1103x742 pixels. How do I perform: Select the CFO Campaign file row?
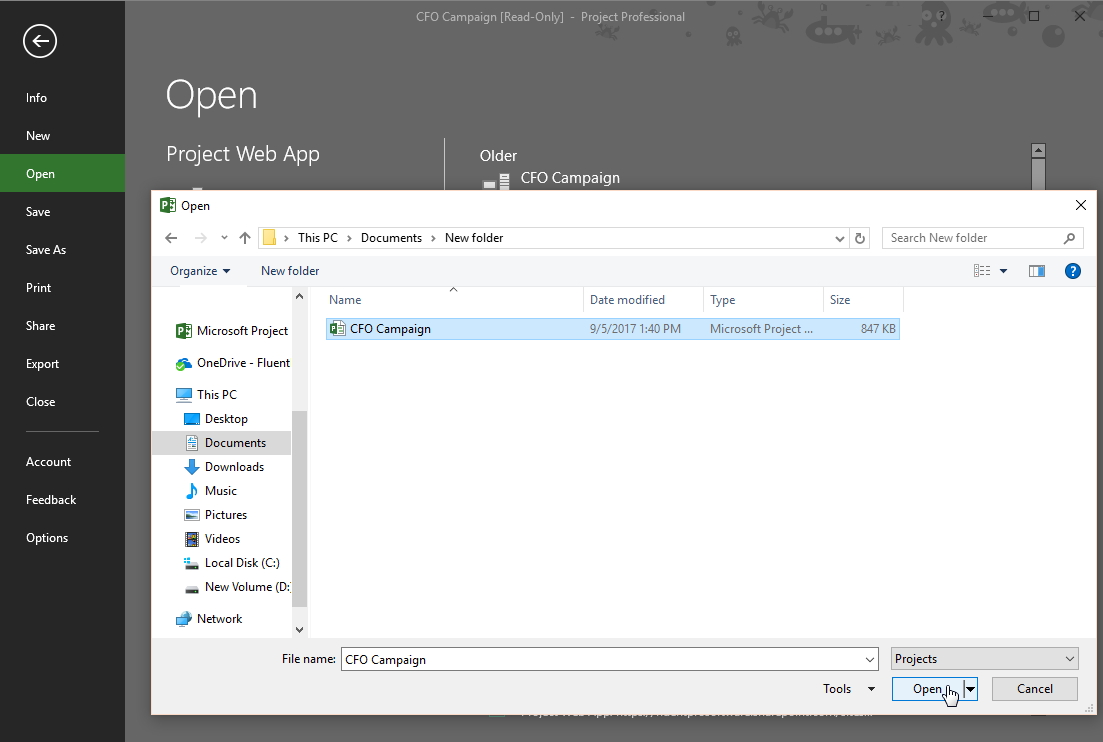pos(613,328)
